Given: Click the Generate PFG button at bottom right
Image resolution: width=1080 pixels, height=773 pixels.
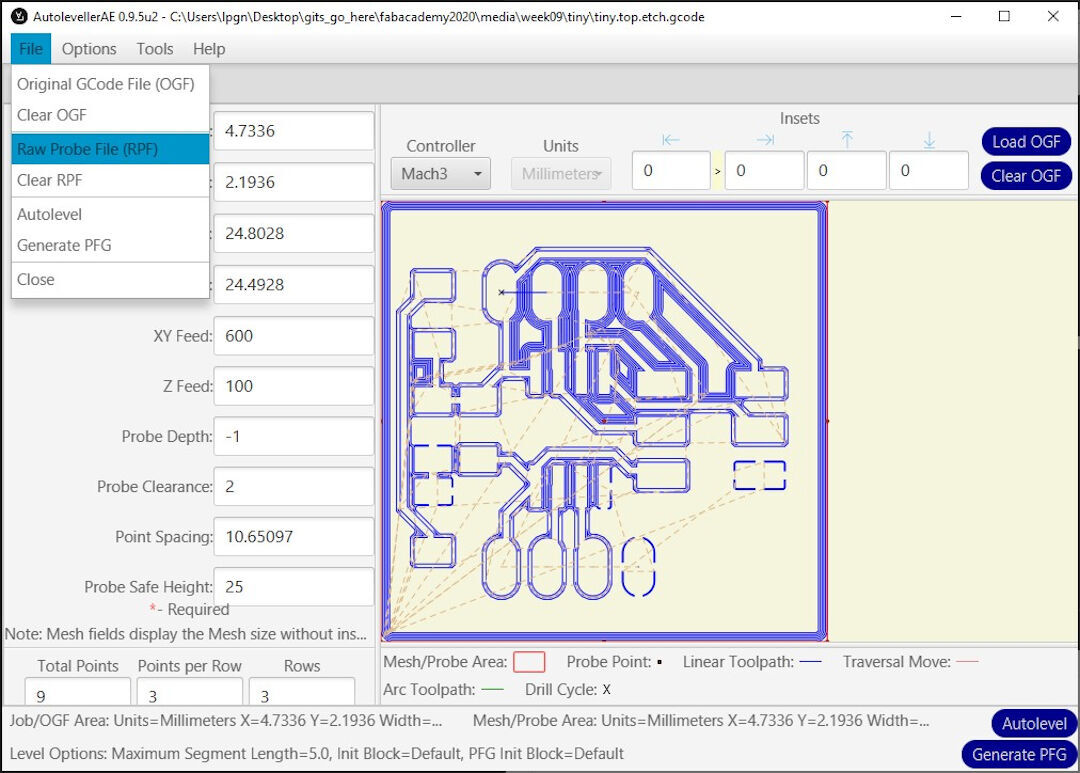Looking at the screenshot, I should tap(1019, 754).
